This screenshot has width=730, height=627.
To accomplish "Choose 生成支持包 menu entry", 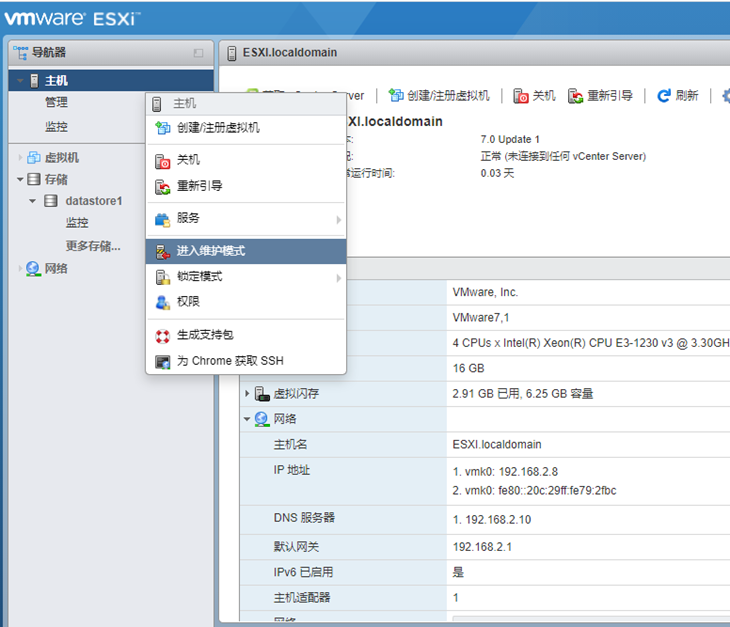I will coord(246,335).
